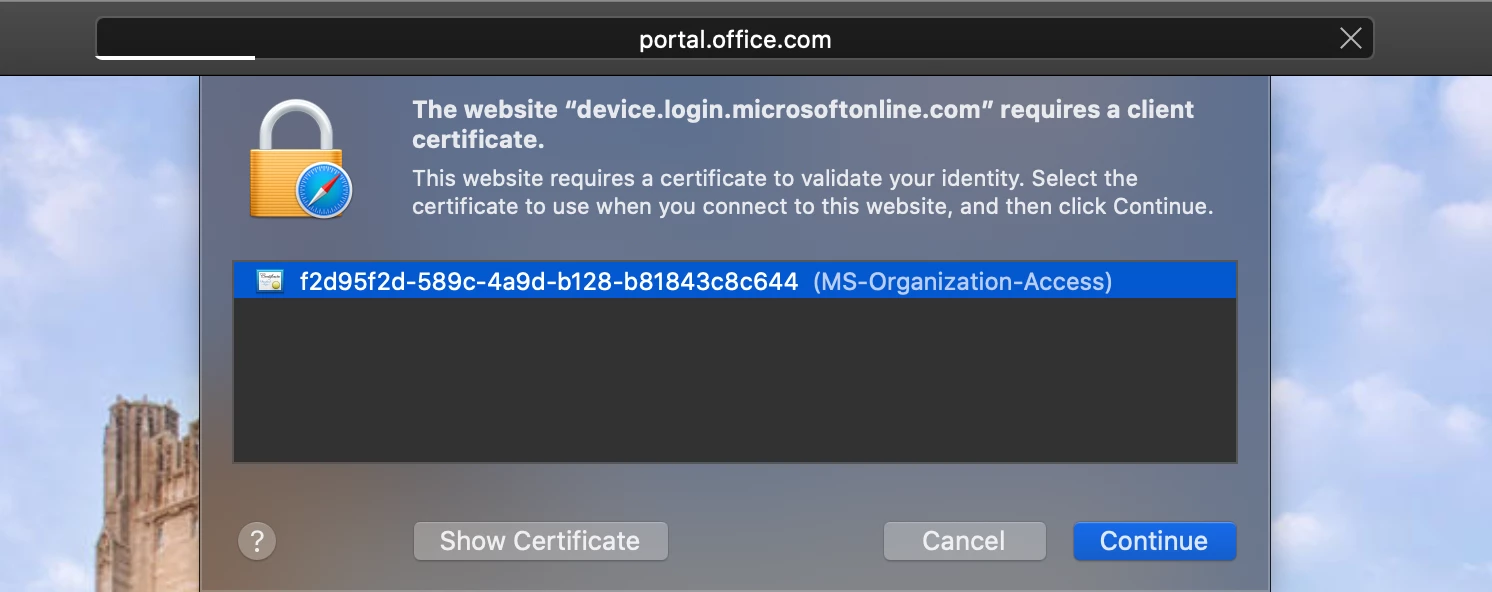
Task: Stop loading with the address bar X
Action: [x=1350, y=39]
